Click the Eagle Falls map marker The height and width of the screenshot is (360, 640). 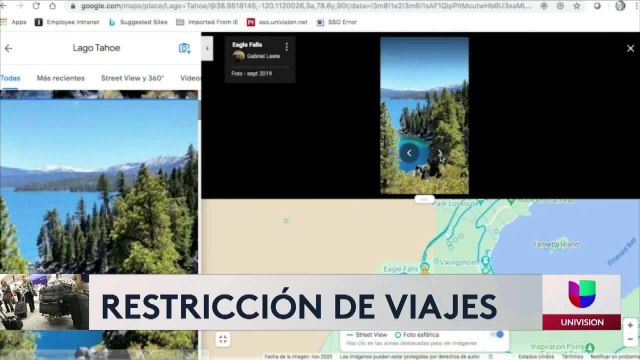[425, 268]
